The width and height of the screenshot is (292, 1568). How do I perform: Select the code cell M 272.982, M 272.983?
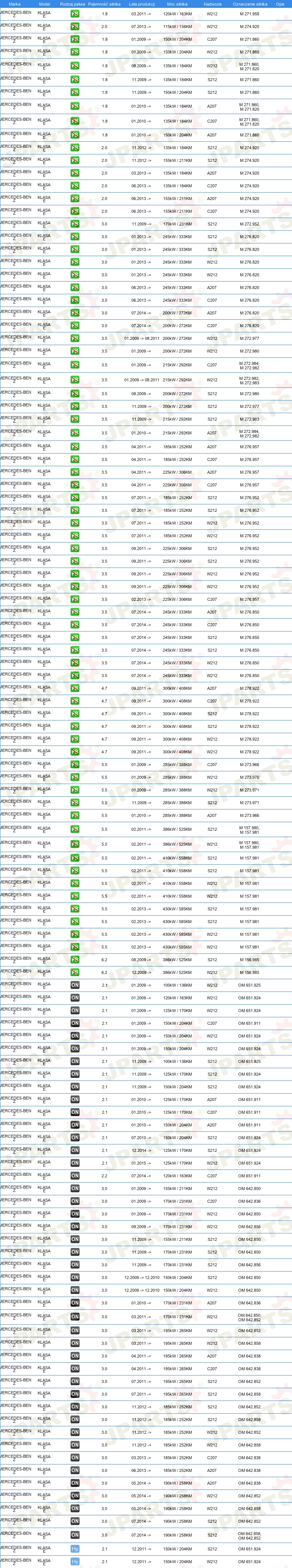click(249, 380)
